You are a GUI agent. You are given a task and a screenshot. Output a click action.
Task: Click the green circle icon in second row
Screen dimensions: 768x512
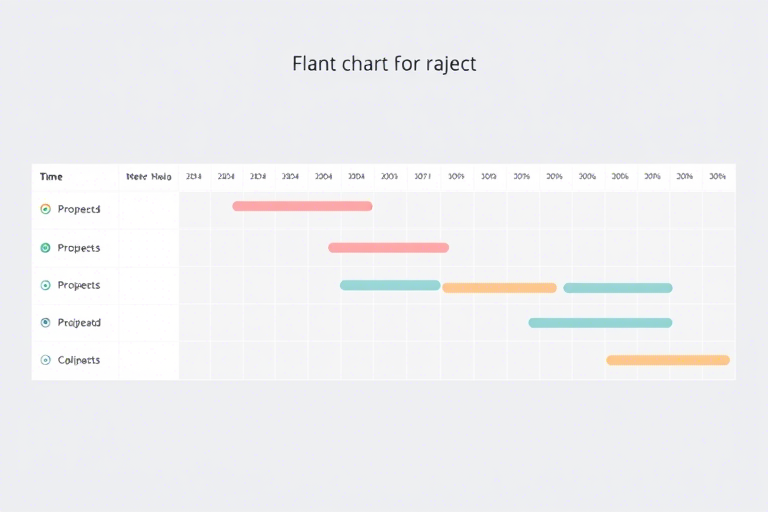(46, 248)
